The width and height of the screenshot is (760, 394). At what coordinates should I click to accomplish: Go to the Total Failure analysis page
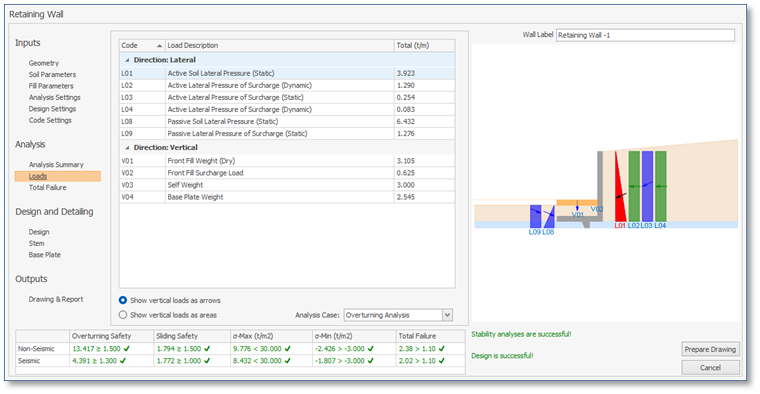click(48, 188)
